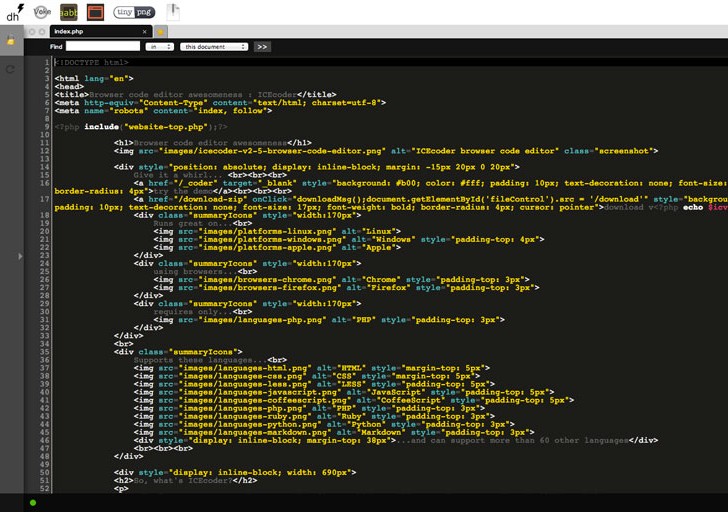Click the aabb bookmark icon
This screenshot has height=512, width=728.
68,12
